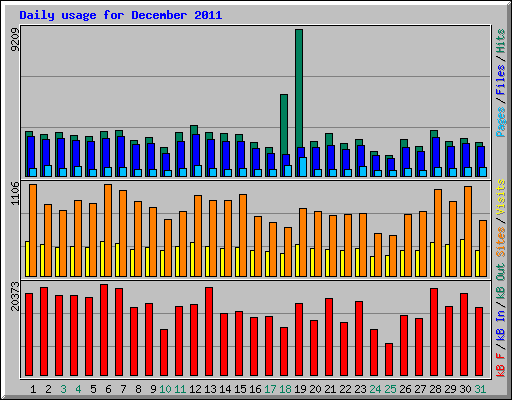Click the 'kB In' legend label
Screen dimensions: 512x400
pyautogui.click(x=501, y=326)
